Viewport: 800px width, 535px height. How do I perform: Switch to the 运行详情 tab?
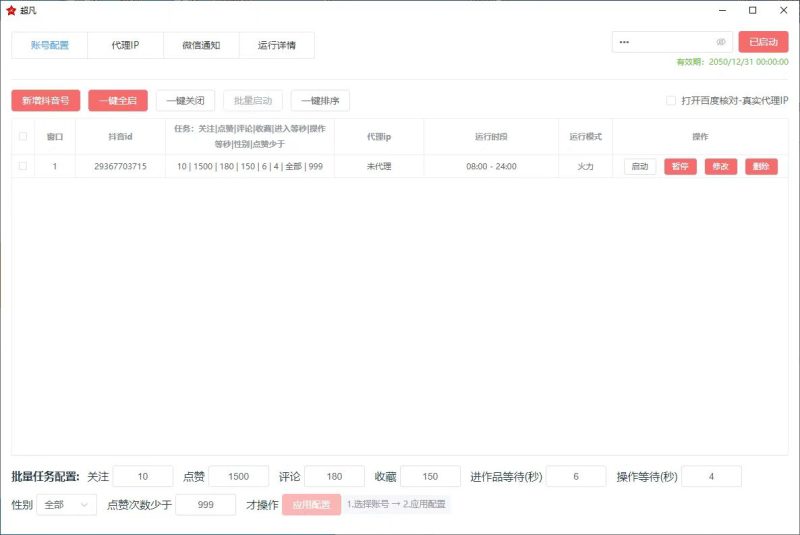(x=277, y=45)
